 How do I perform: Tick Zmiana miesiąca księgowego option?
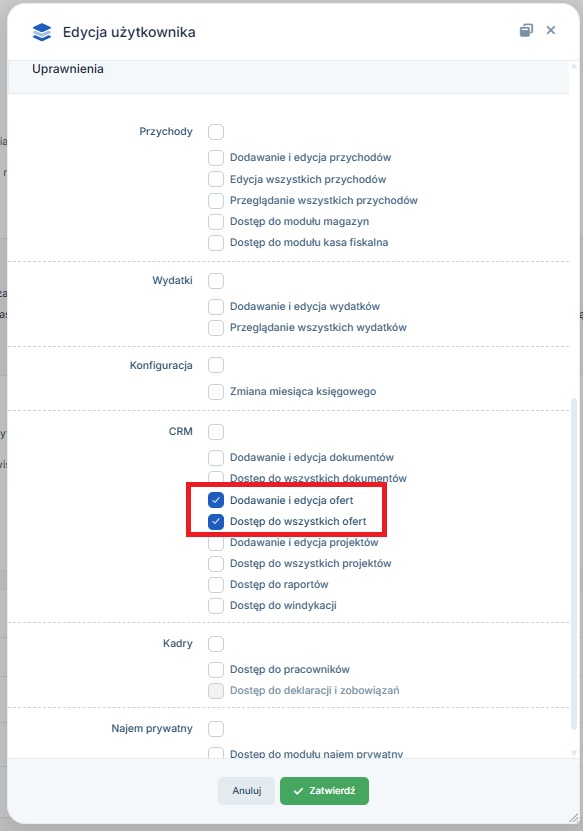tap(216, 392)
